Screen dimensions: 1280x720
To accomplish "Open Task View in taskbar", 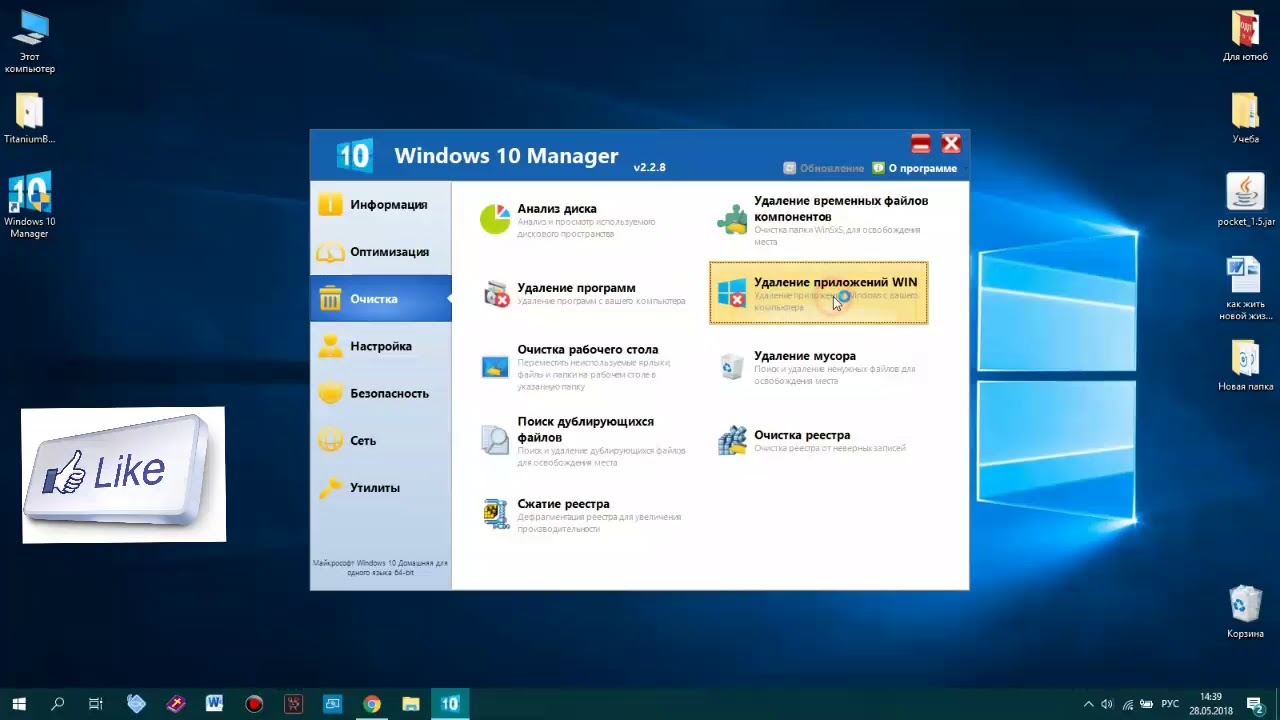I will point(96,704).
